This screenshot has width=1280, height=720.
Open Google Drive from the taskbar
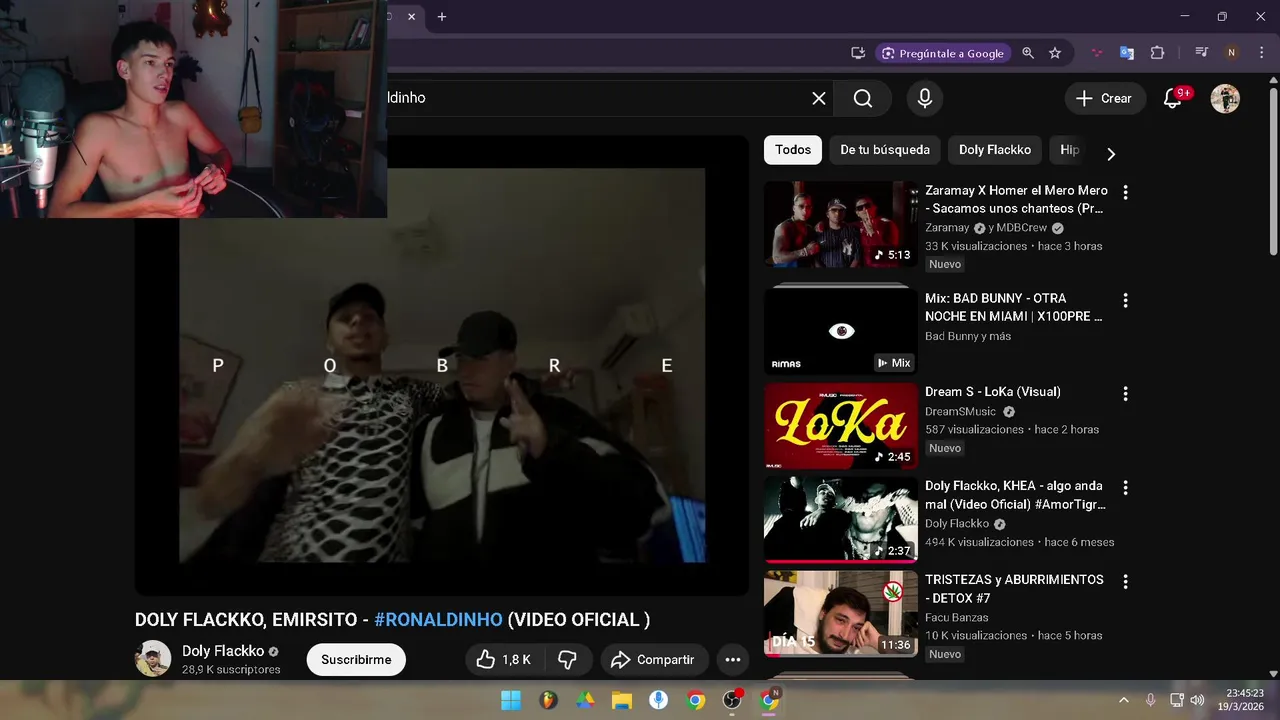[x=585, y=700]
